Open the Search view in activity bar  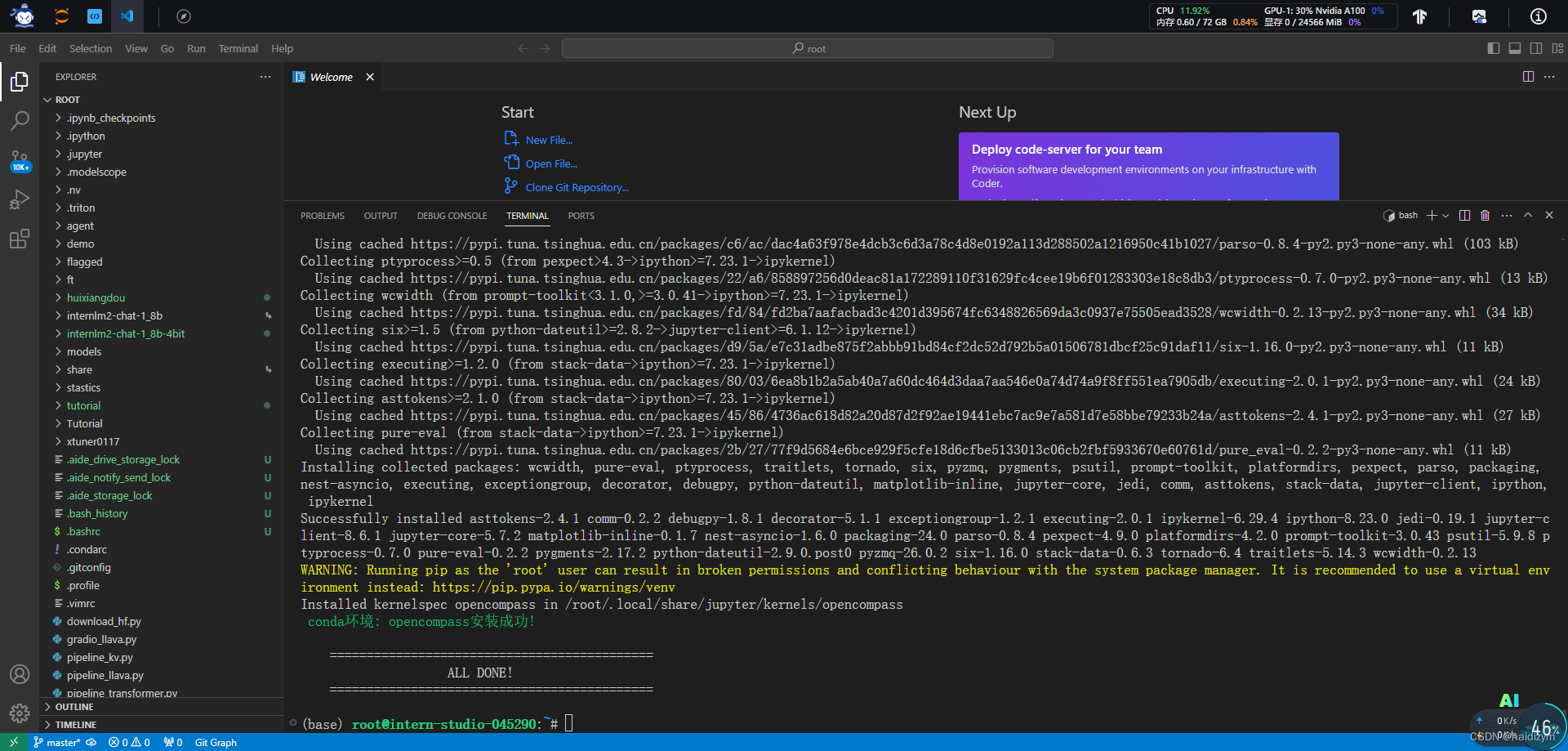pos(20,120)
